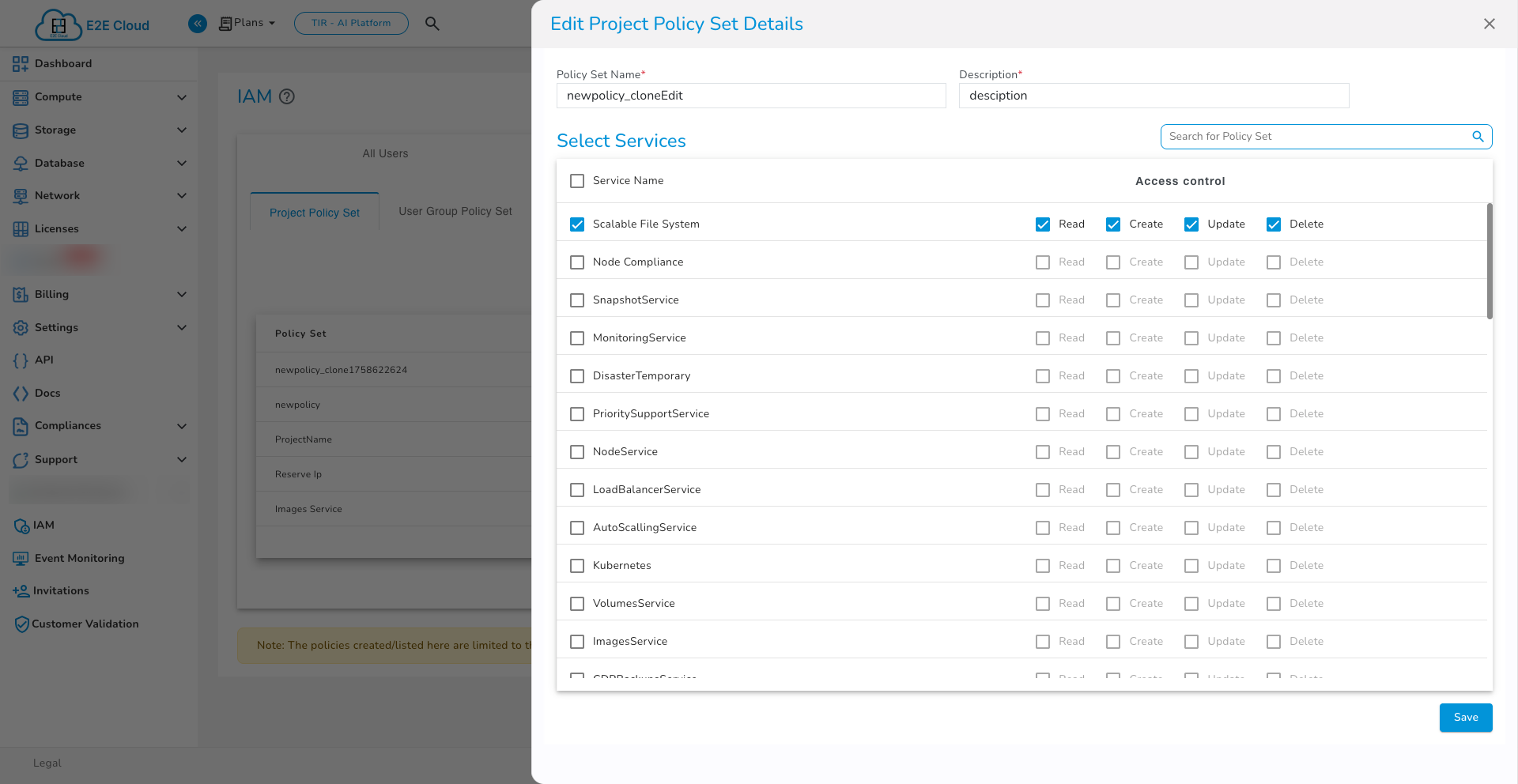Open the Dashboard sidebar icon
1518x784 pixels.
(x=21, y=64)
